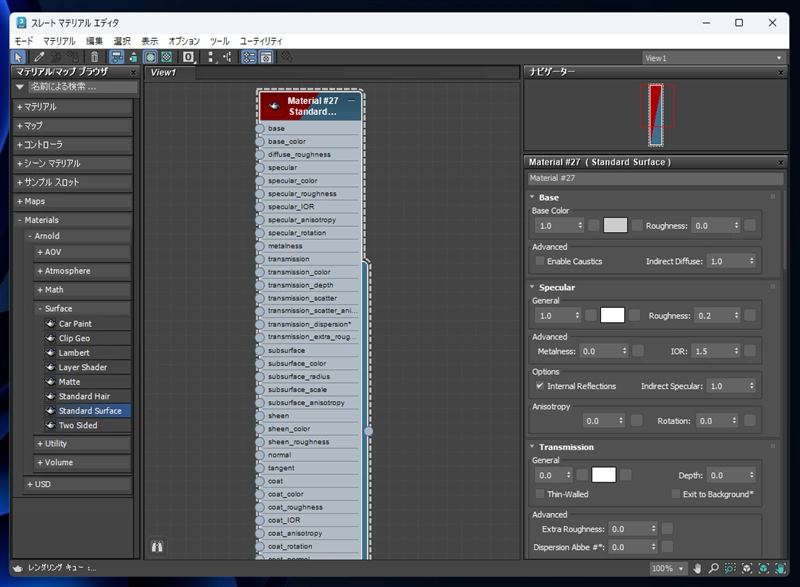Open the 編集 menu
The image size is (800, 587).
[94, 41]
